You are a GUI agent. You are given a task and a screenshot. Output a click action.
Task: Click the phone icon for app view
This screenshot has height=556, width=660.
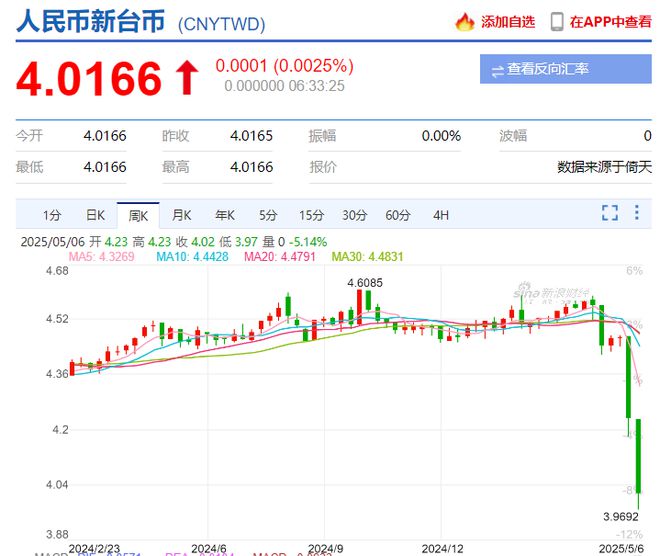pos(557,22)
